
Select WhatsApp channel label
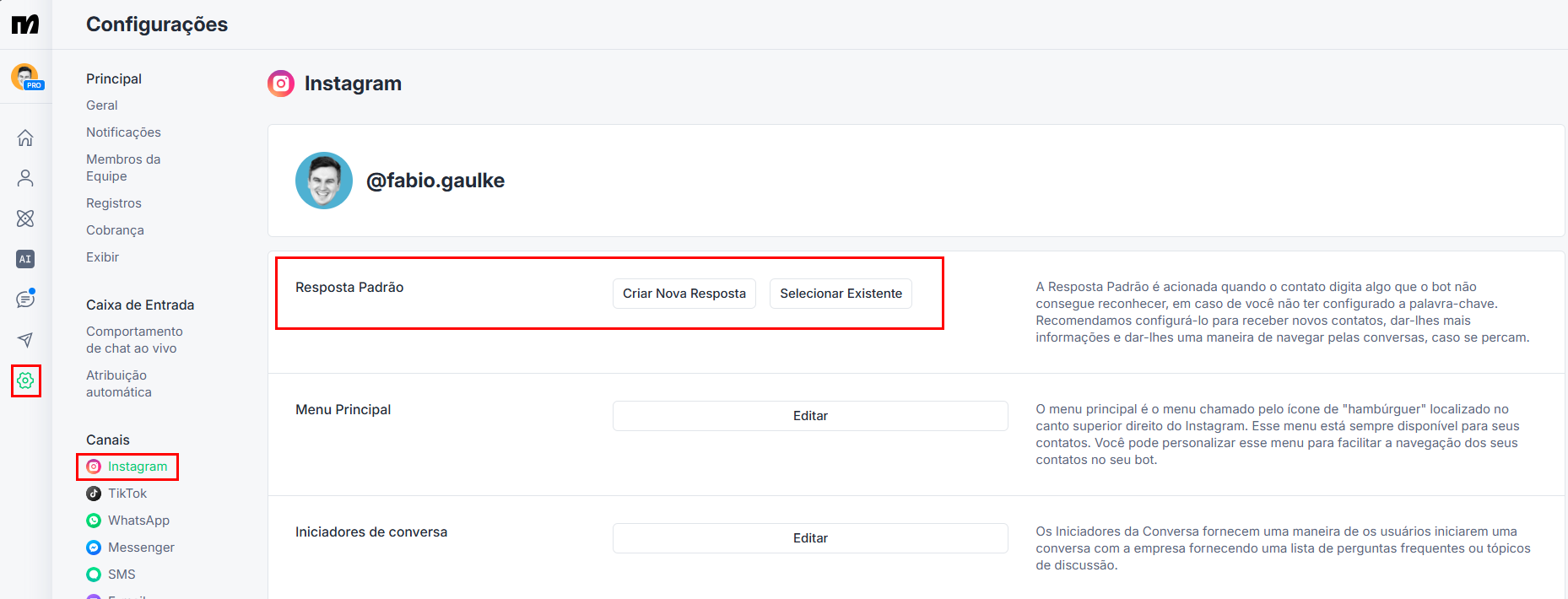(x=138, y=521)
